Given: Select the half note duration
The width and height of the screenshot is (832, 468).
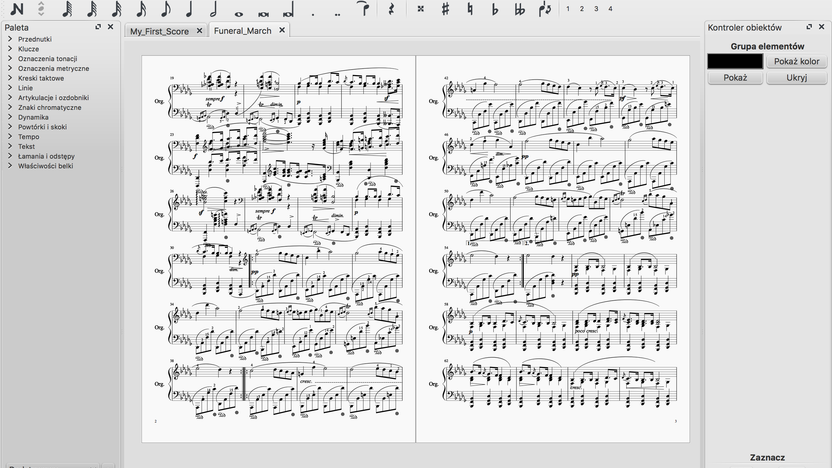Looking at the screenshot, I should [214, 8].
